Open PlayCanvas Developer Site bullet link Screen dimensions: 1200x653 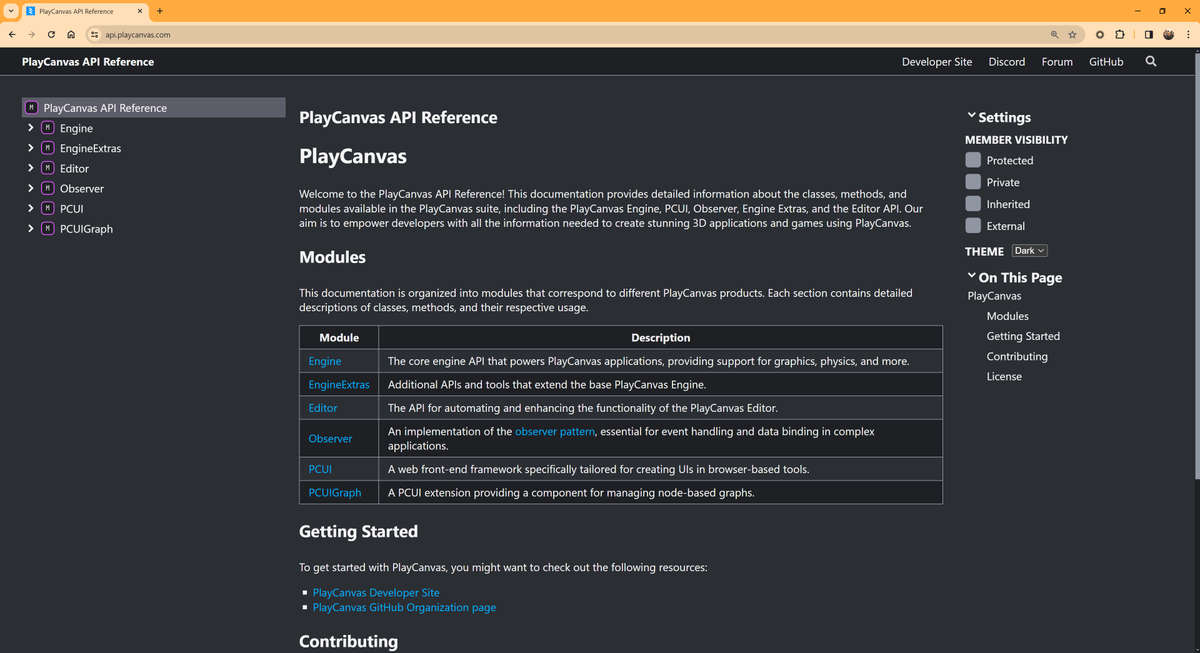point(376,592)
